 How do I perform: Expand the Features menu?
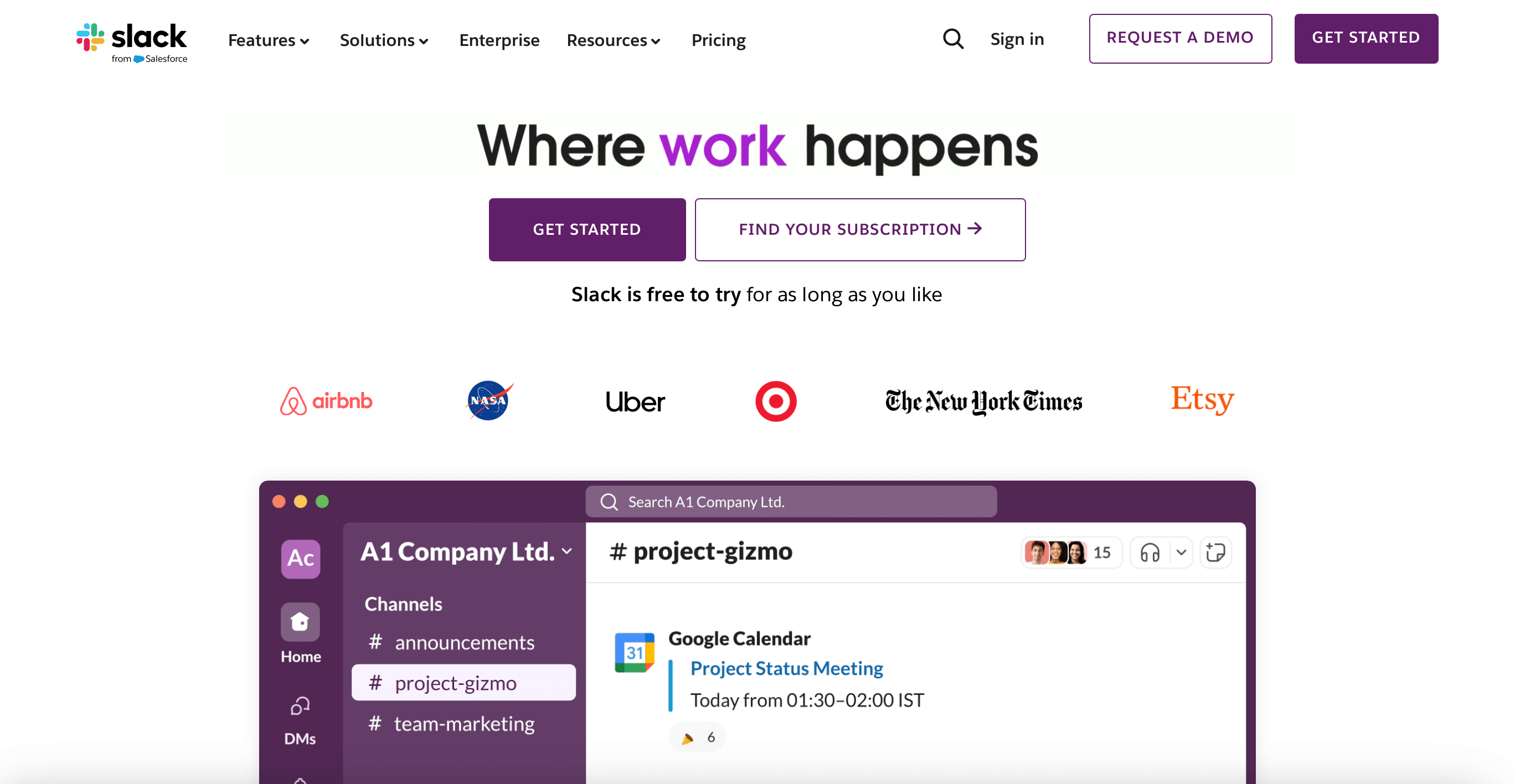point(269,40)
